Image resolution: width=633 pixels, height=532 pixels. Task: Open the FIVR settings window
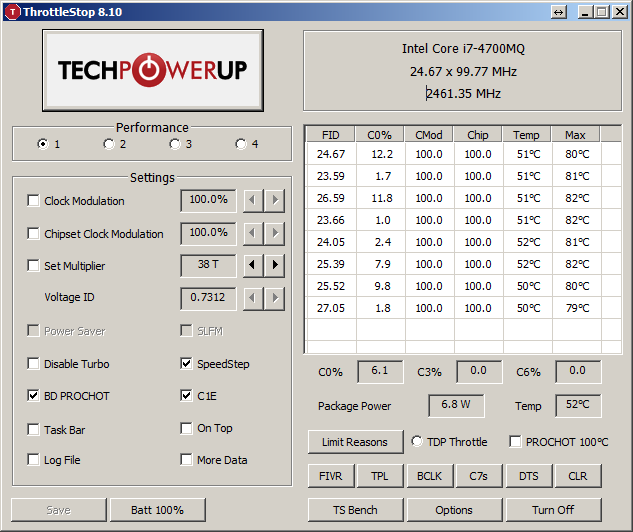330,476
